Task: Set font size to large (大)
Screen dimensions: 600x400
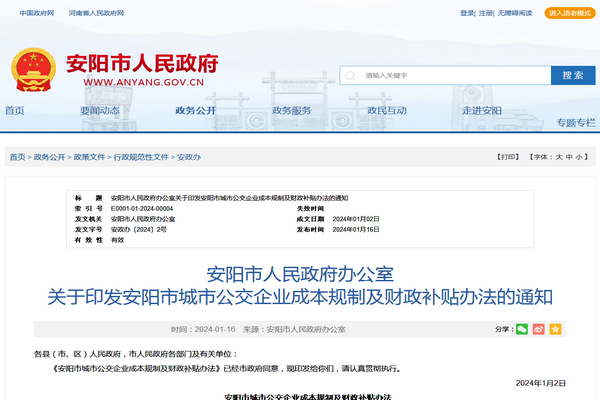Action: tap(558, 157)
